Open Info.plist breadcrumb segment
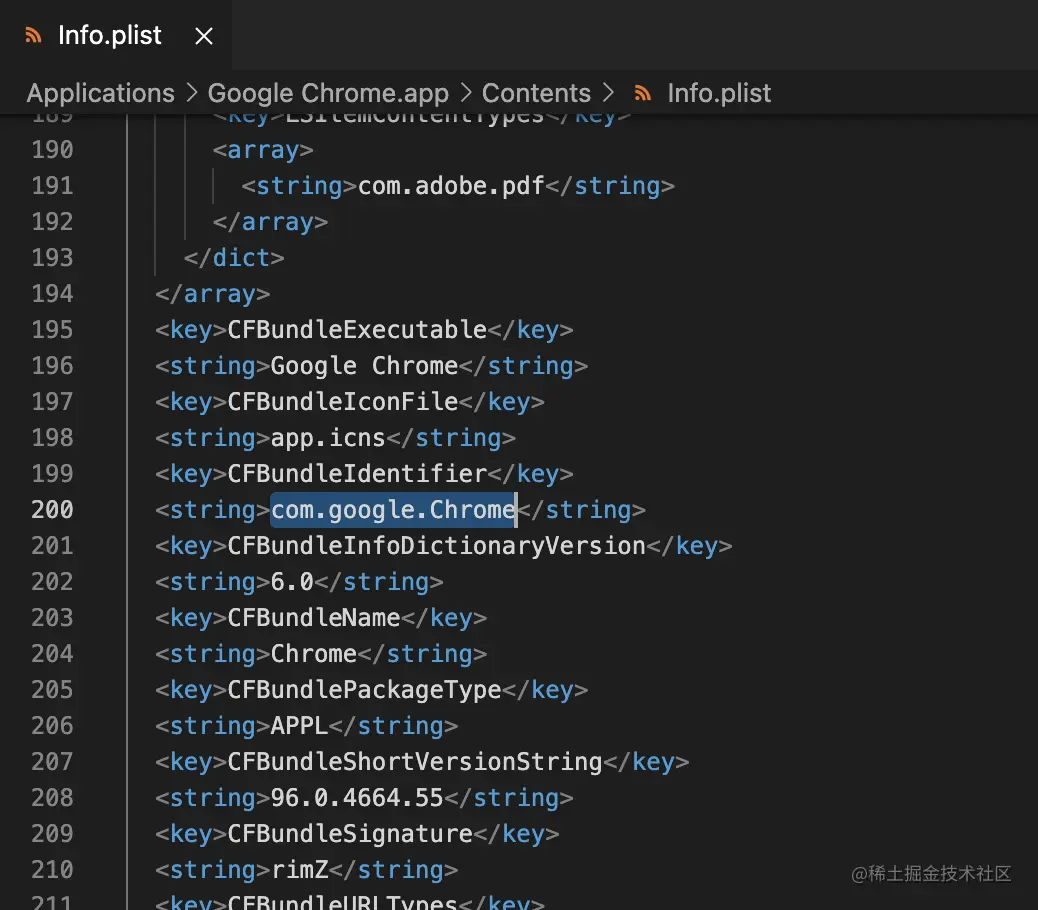 [x=719, y=93]
